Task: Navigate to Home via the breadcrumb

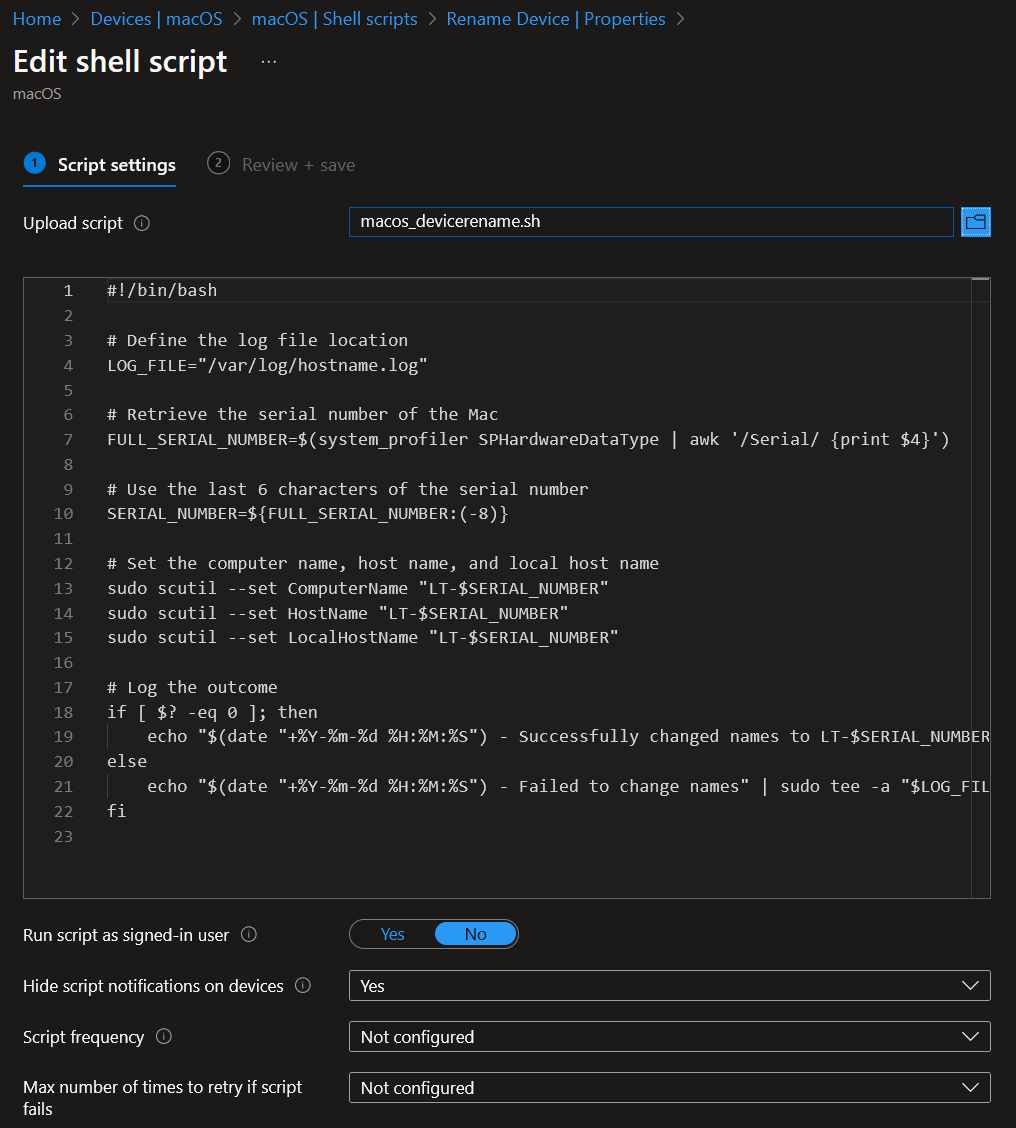Action: tap(37, 18)
